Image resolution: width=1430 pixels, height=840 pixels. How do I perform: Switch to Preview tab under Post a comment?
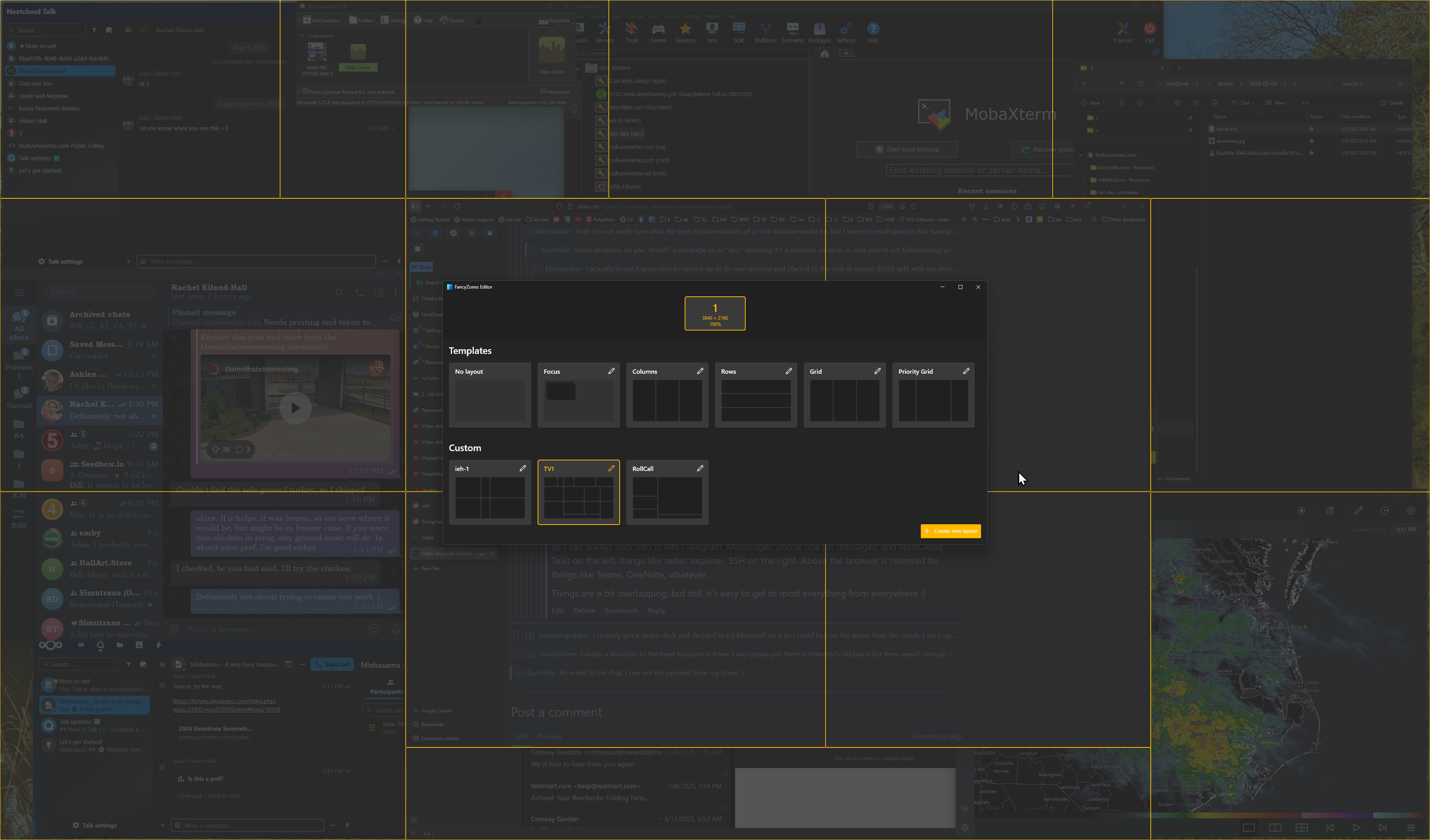point(549,736)
